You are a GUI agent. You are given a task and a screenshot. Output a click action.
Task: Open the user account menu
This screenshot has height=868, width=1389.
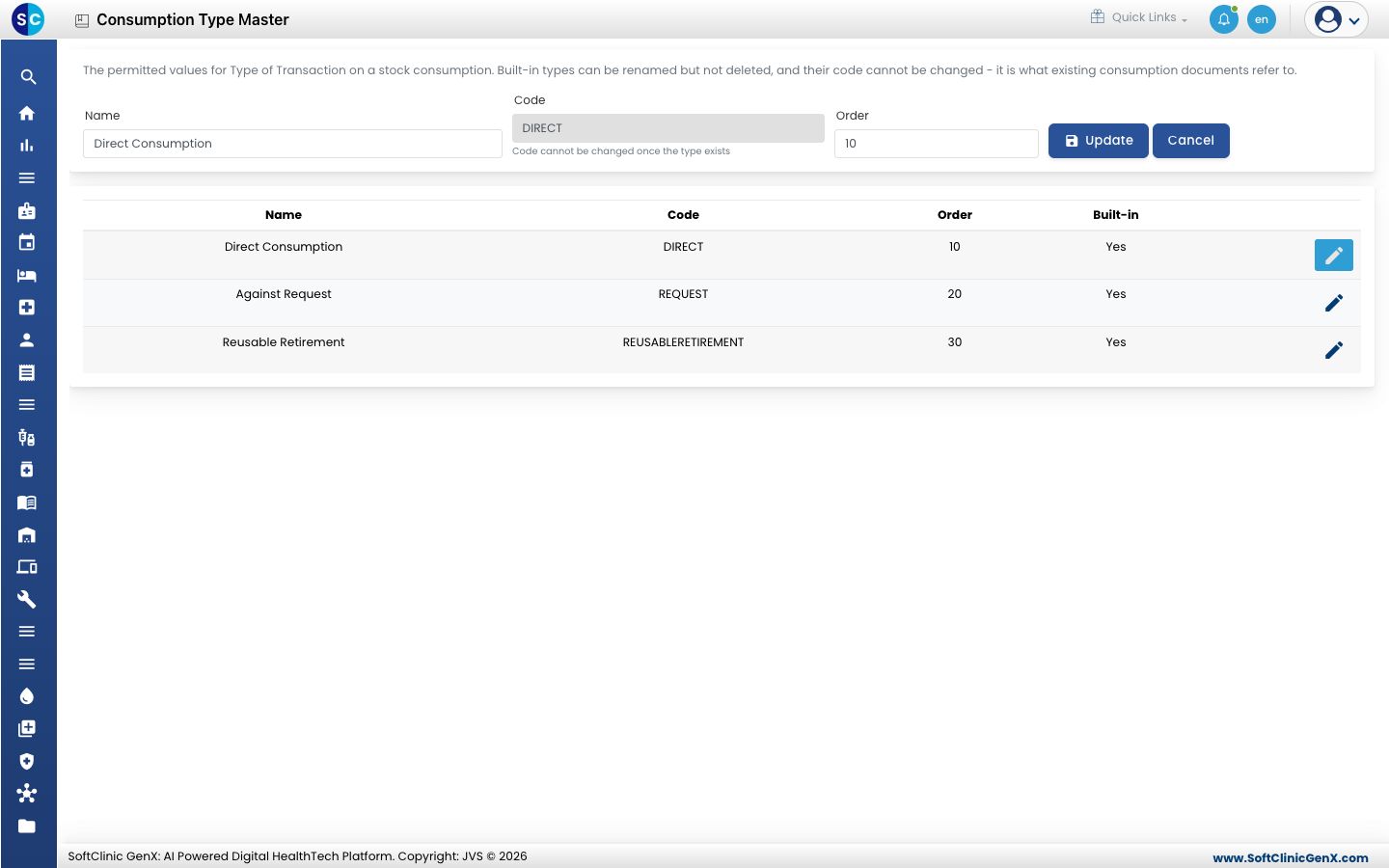(1337, 19)
